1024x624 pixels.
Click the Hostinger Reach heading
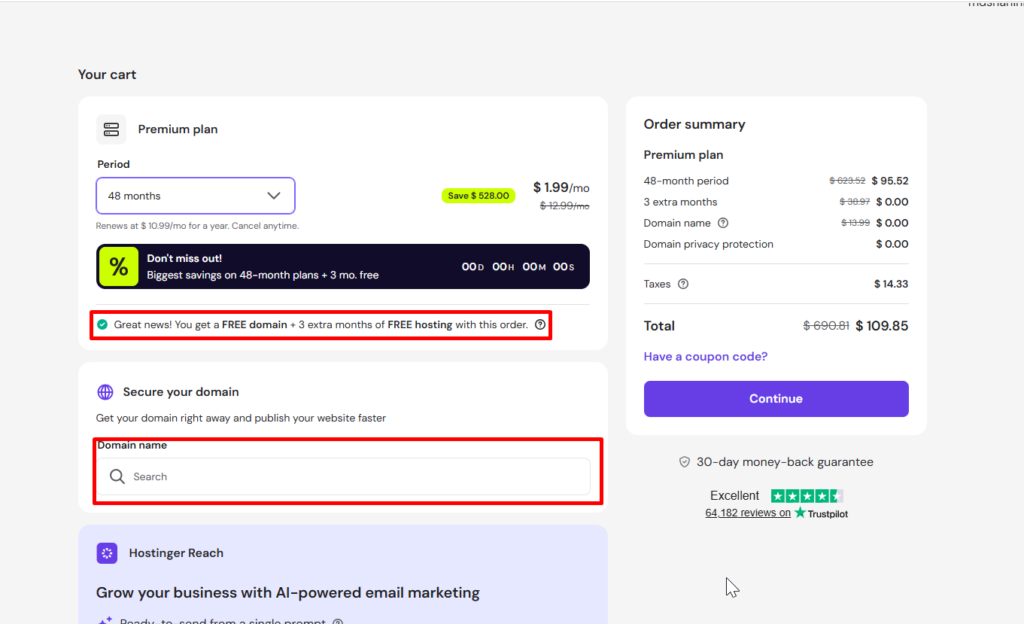click(176, 553)
